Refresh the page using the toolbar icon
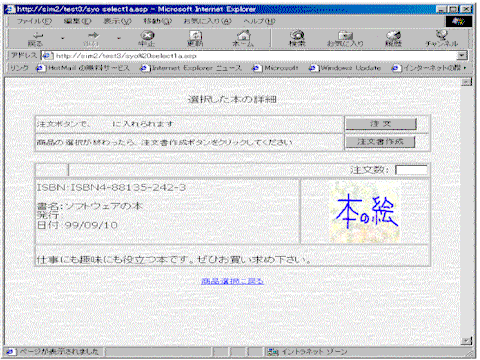 click(195, 38)
